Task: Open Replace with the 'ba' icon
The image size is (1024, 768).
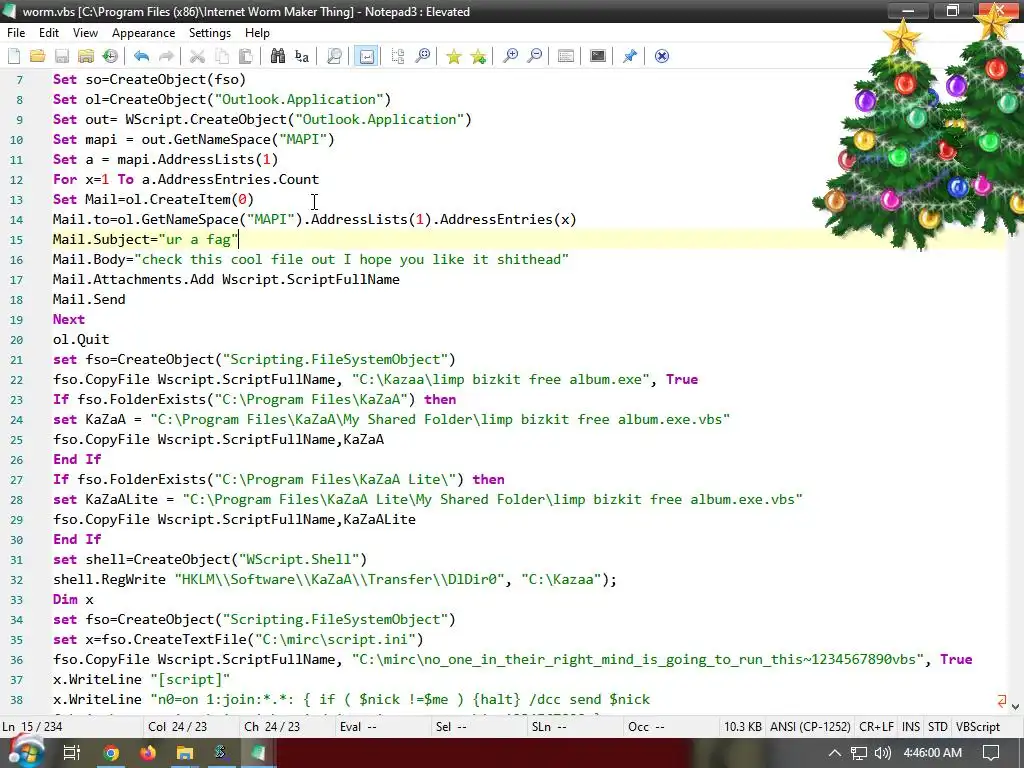Action: pos(302,56)
